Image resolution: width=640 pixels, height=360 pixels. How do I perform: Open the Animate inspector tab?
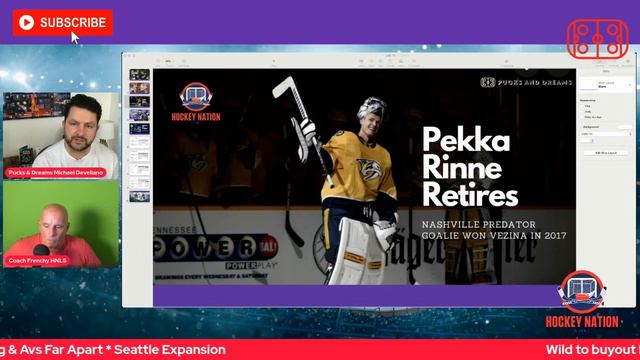point(614,63)
